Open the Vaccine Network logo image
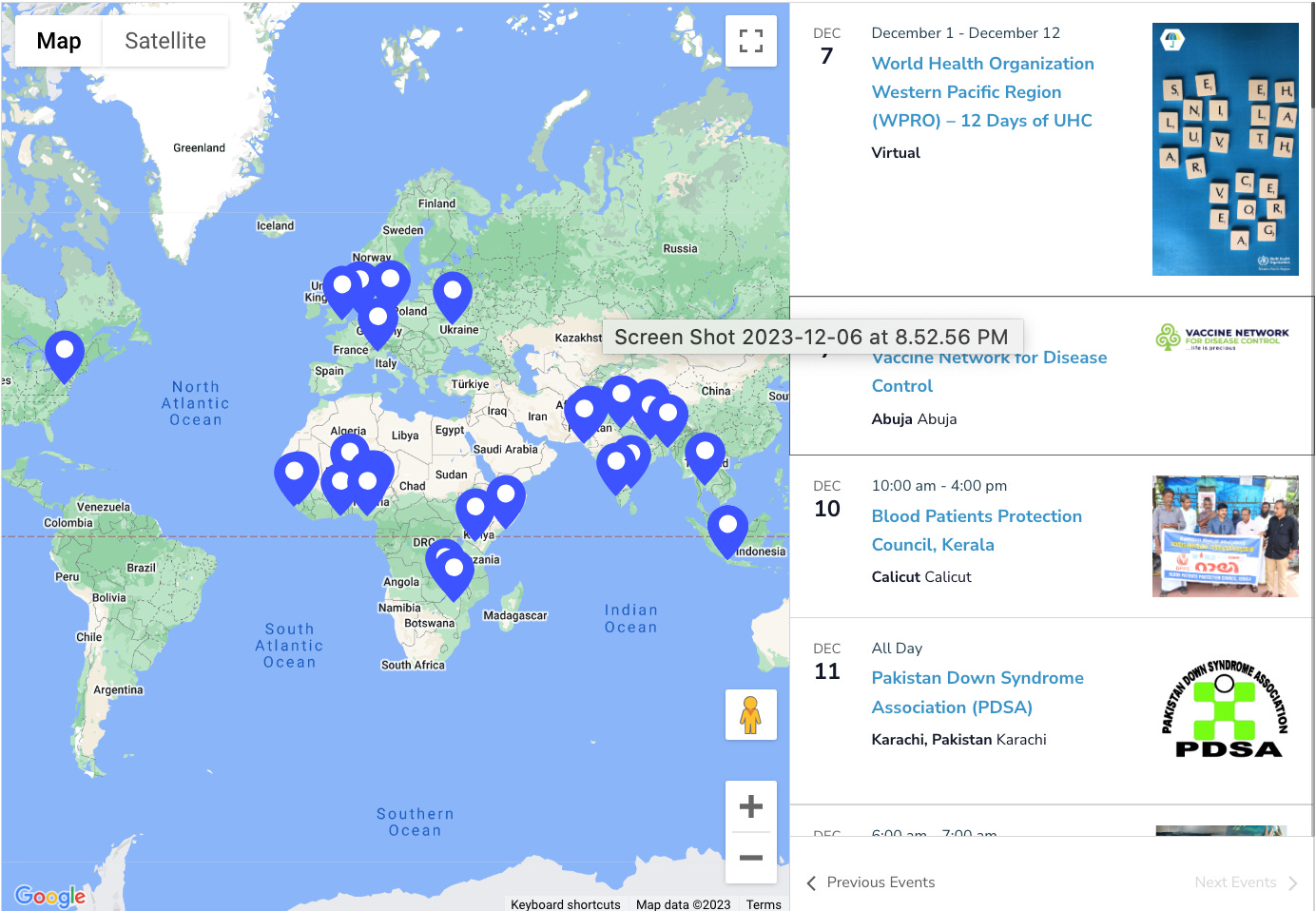 [x=1223, y=337]
